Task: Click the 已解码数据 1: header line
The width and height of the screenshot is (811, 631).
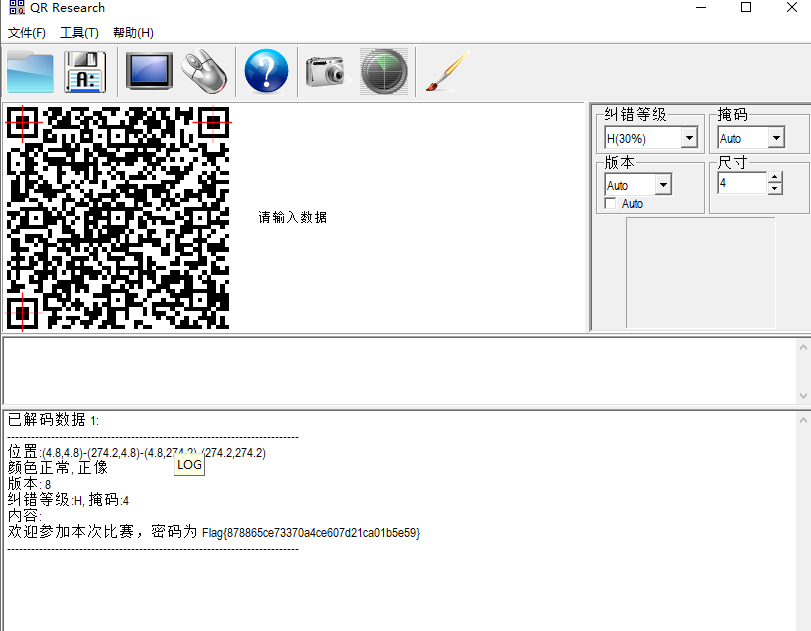Action: pos(53,419)
